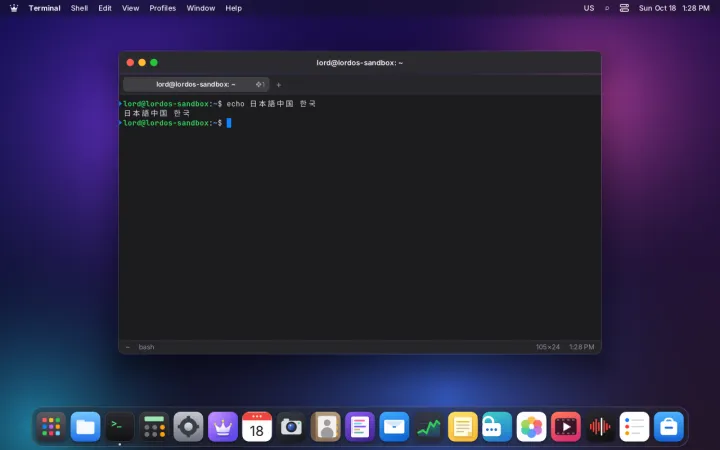Open the Contacts book icon in the dock
Image resolution: width=720 pixels, height=450 pixels.
click(x=326, y=427)
